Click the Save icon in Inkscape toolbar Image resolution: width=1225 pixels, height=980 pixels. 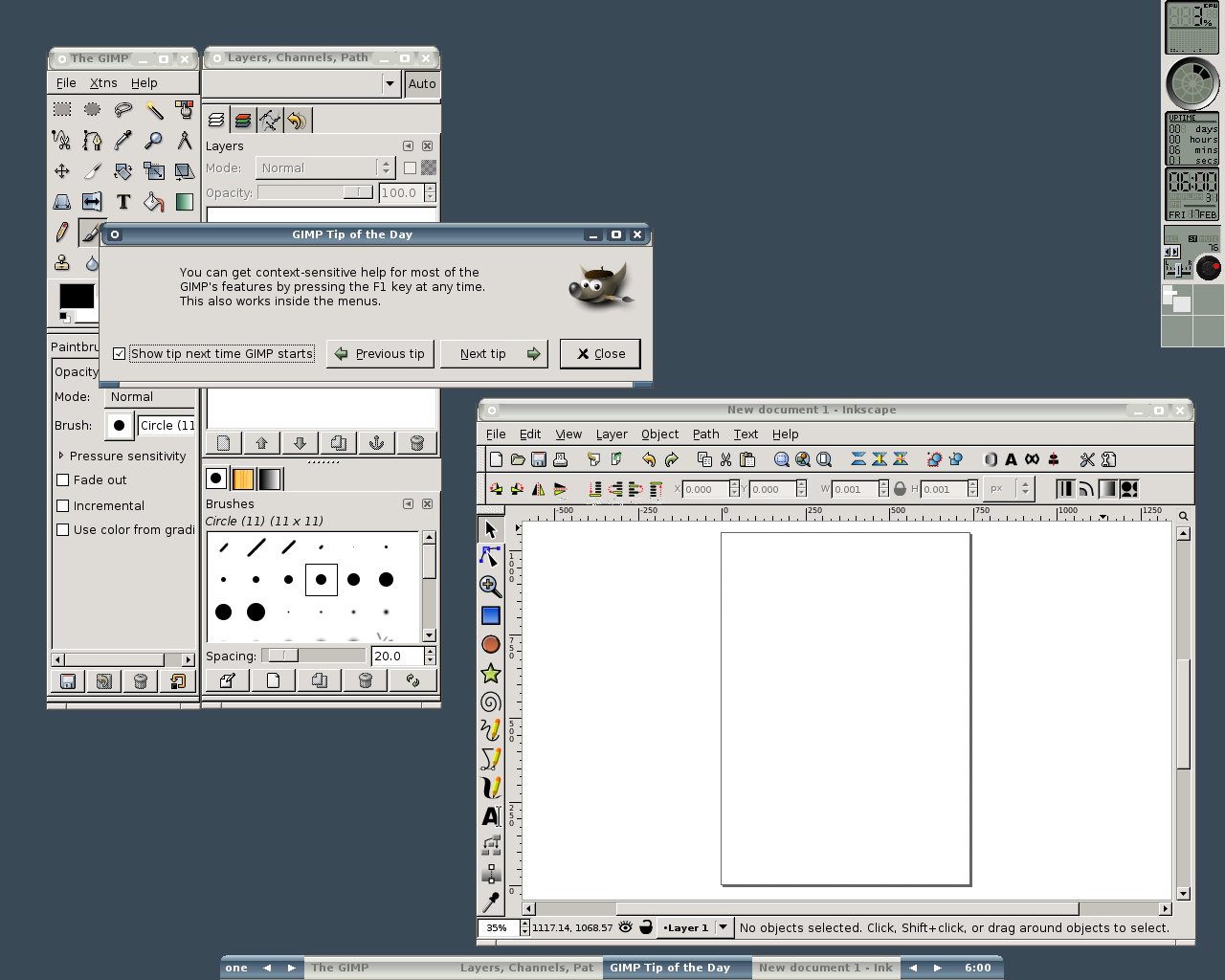(x=538, y=459)
